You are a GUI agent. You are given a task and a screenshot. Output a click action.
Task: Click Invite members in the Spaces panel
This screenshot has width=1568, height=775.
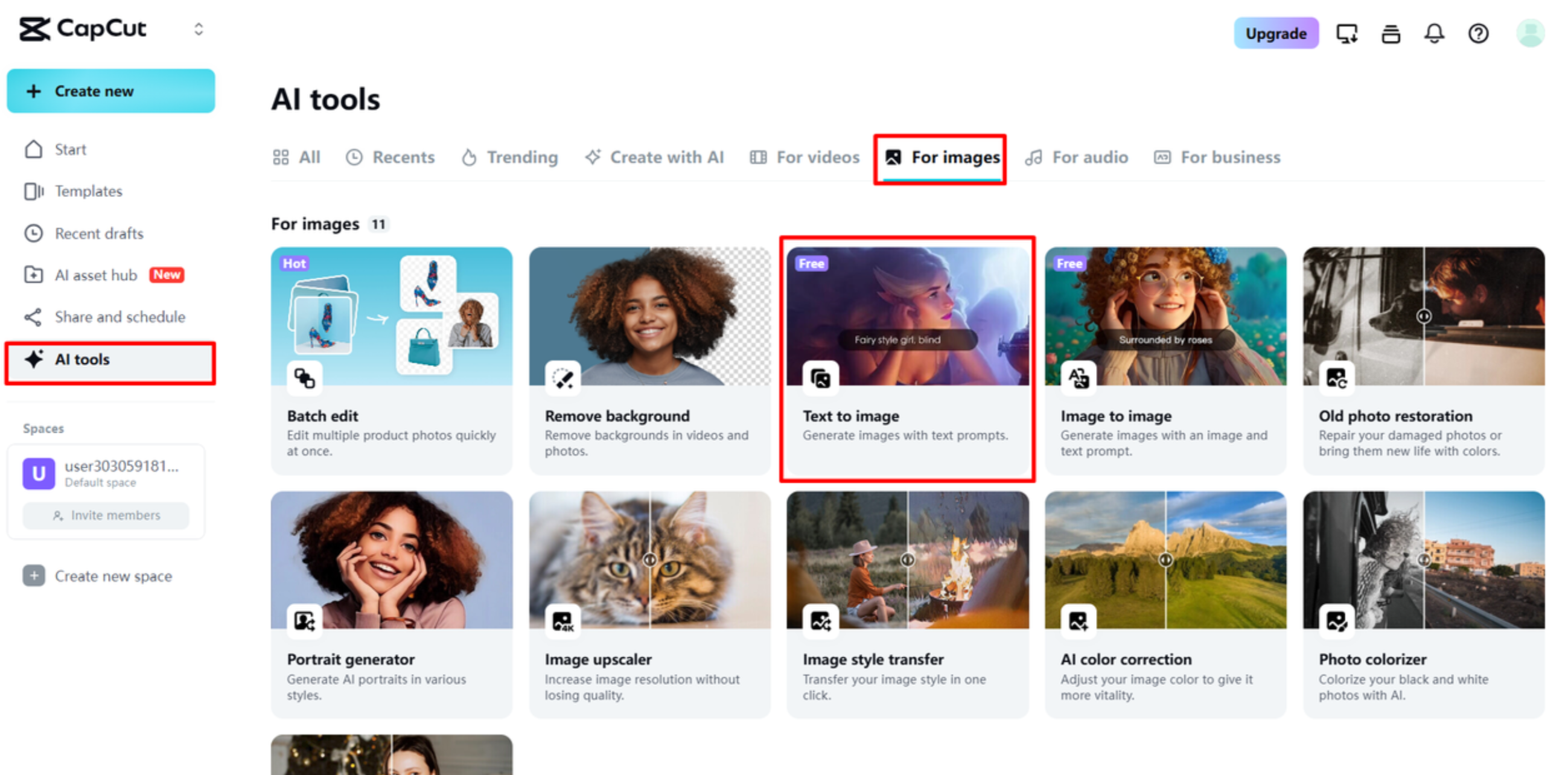[105, 515]
